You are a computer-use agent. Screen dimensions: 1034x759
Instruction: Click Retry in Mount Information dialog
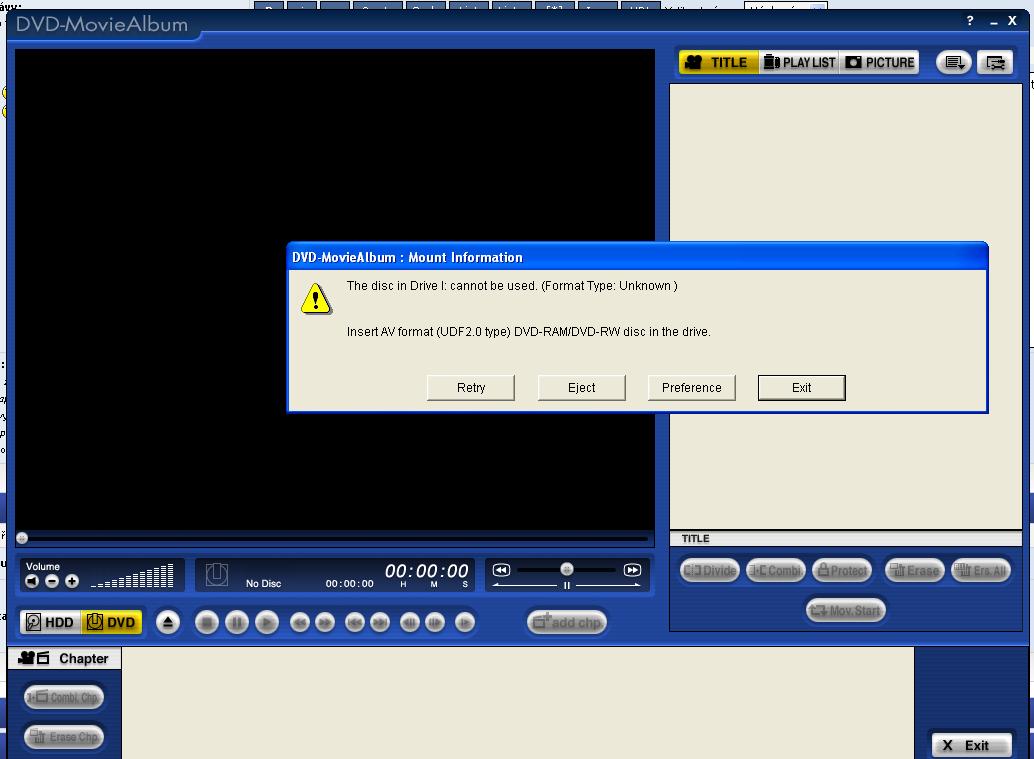[471, 388]
